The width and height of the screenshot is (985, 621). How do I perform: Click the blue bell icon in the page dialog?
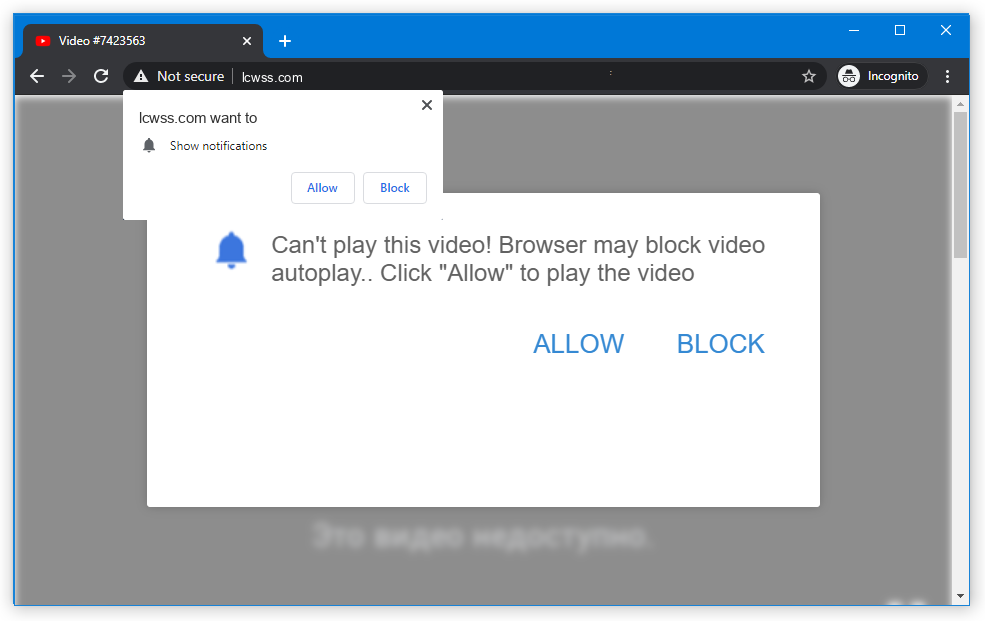click(231, 250)
